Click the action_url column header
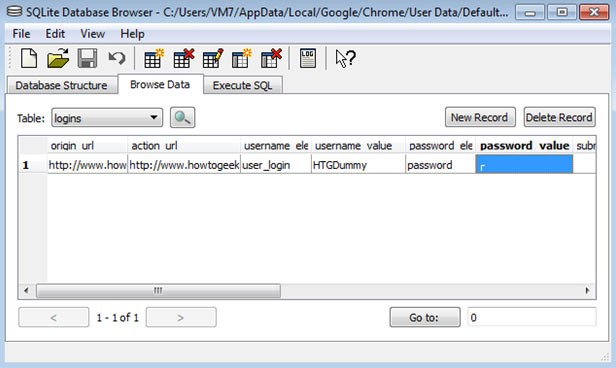The image size is (616, 368). [184, 146]
